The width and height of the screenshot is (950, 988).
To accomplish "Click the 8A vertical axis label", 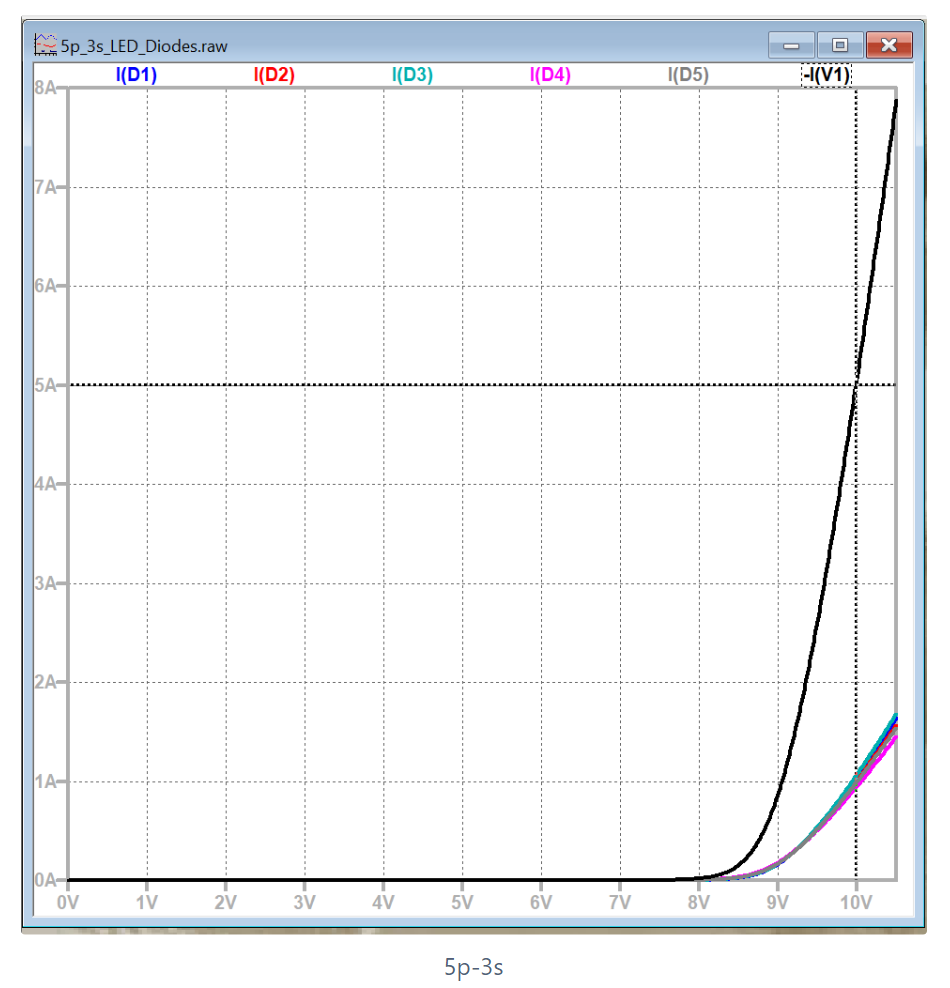I will pos(45,88).
